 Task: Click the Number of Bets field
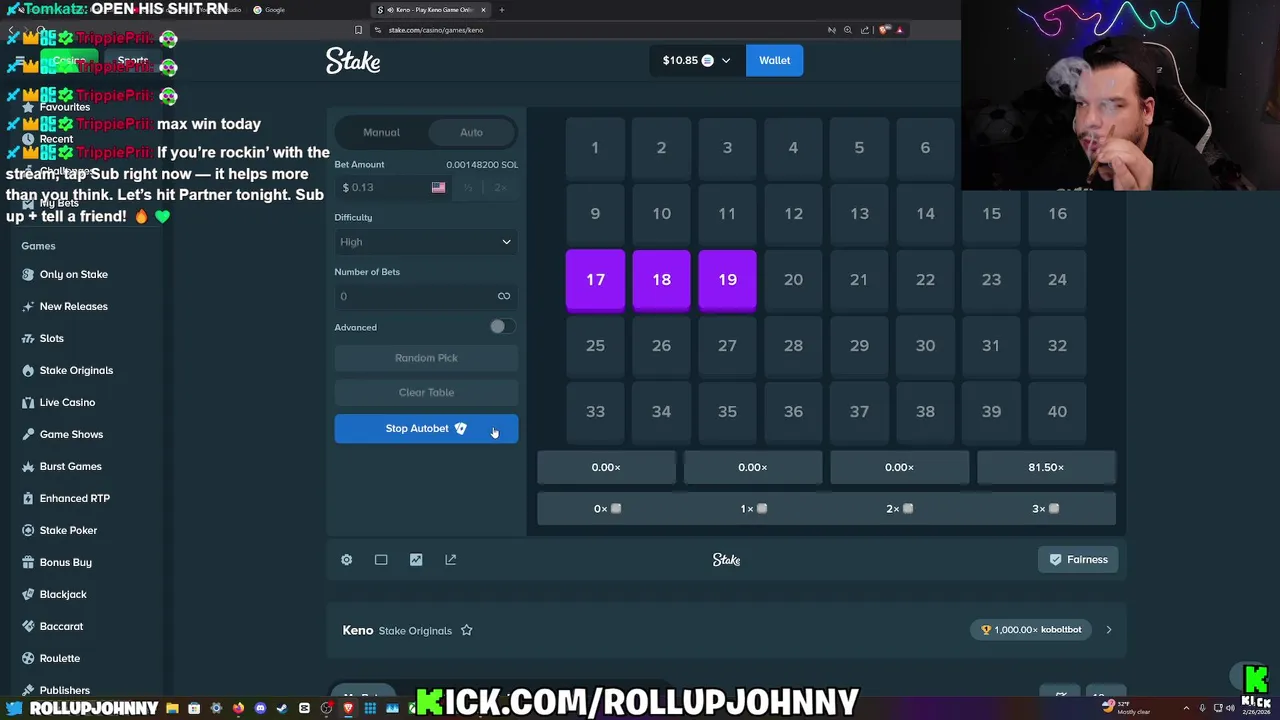pos(426,296)
